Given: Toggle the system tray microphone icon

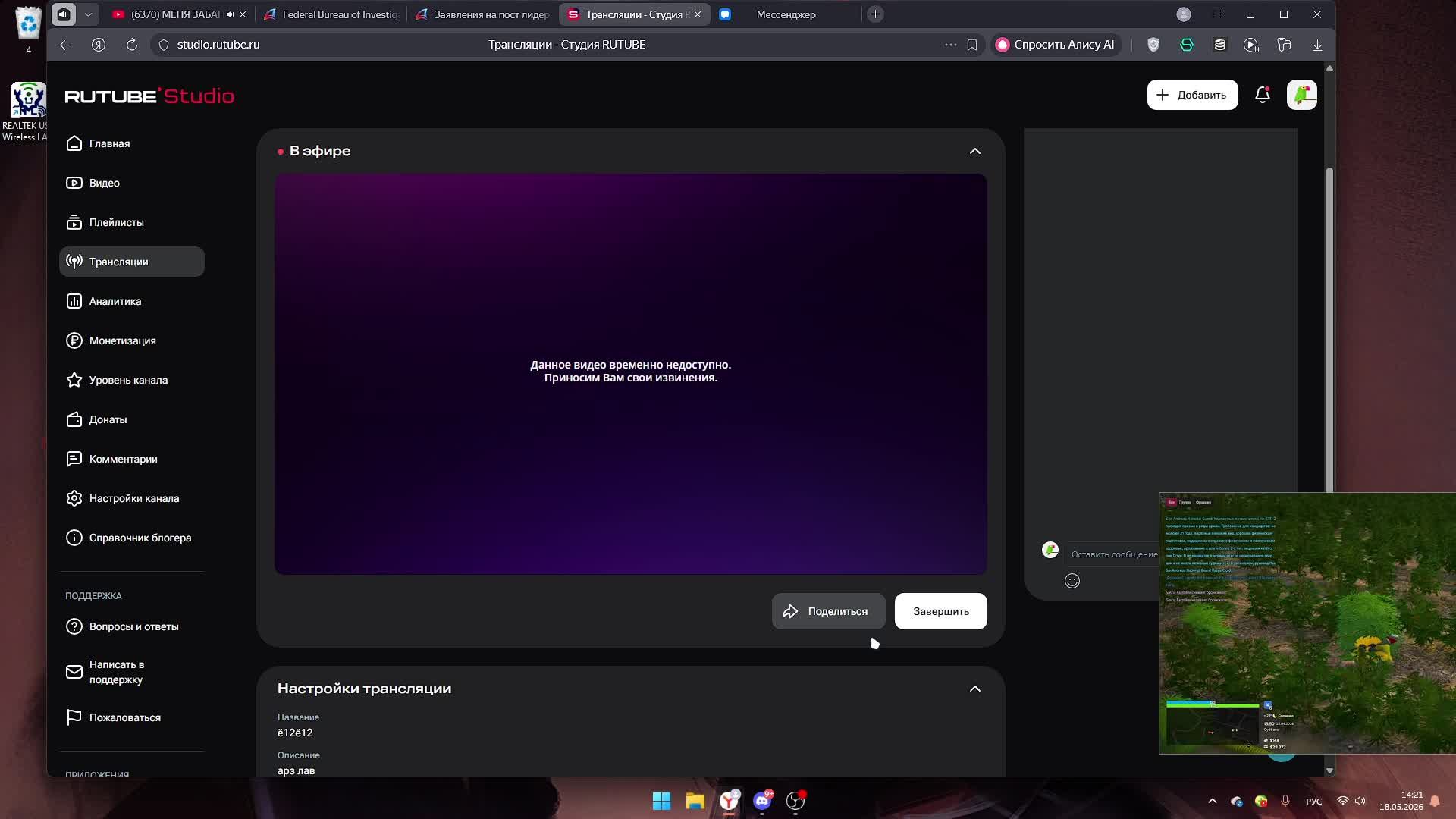Looking at the screenshot, I should click(1285, 801).
